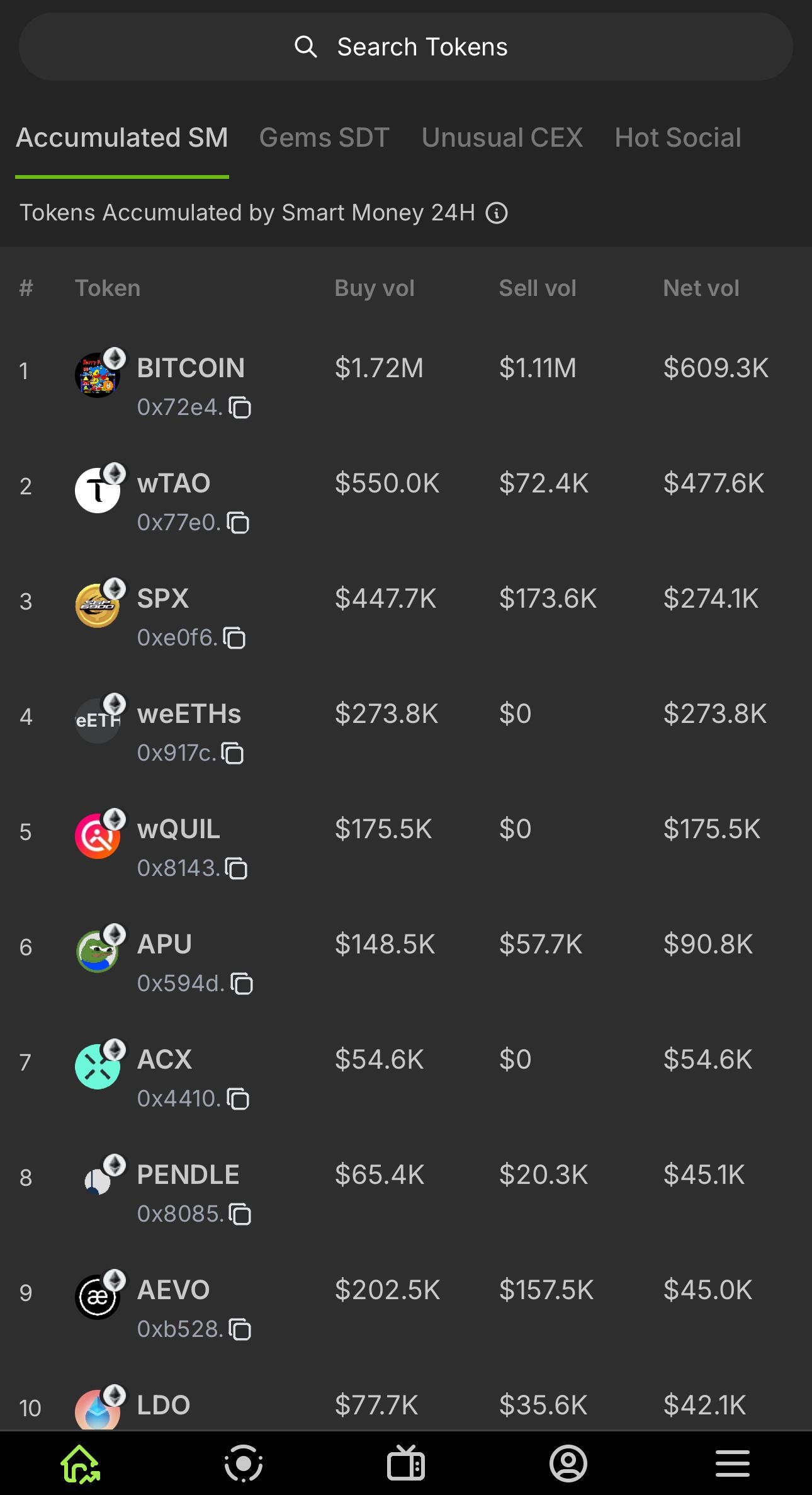
Task: Open the TV icon in bottom navigation
Action: [406, 1464]
